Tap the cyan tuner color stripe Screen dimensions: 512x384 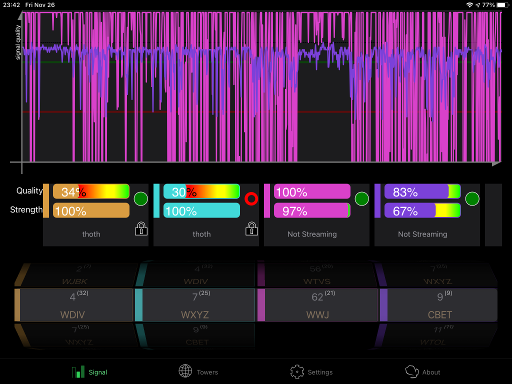coord(157,201)
